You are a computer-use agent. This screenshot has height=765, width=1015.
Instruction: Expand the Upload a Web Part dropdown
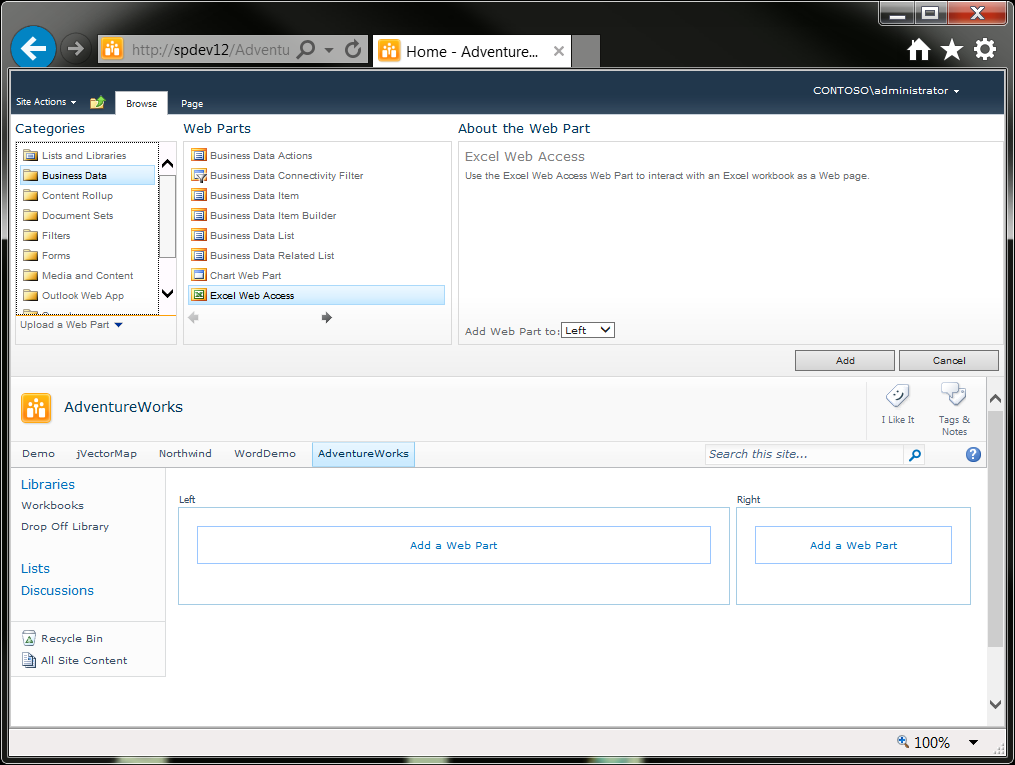point(71,325)
